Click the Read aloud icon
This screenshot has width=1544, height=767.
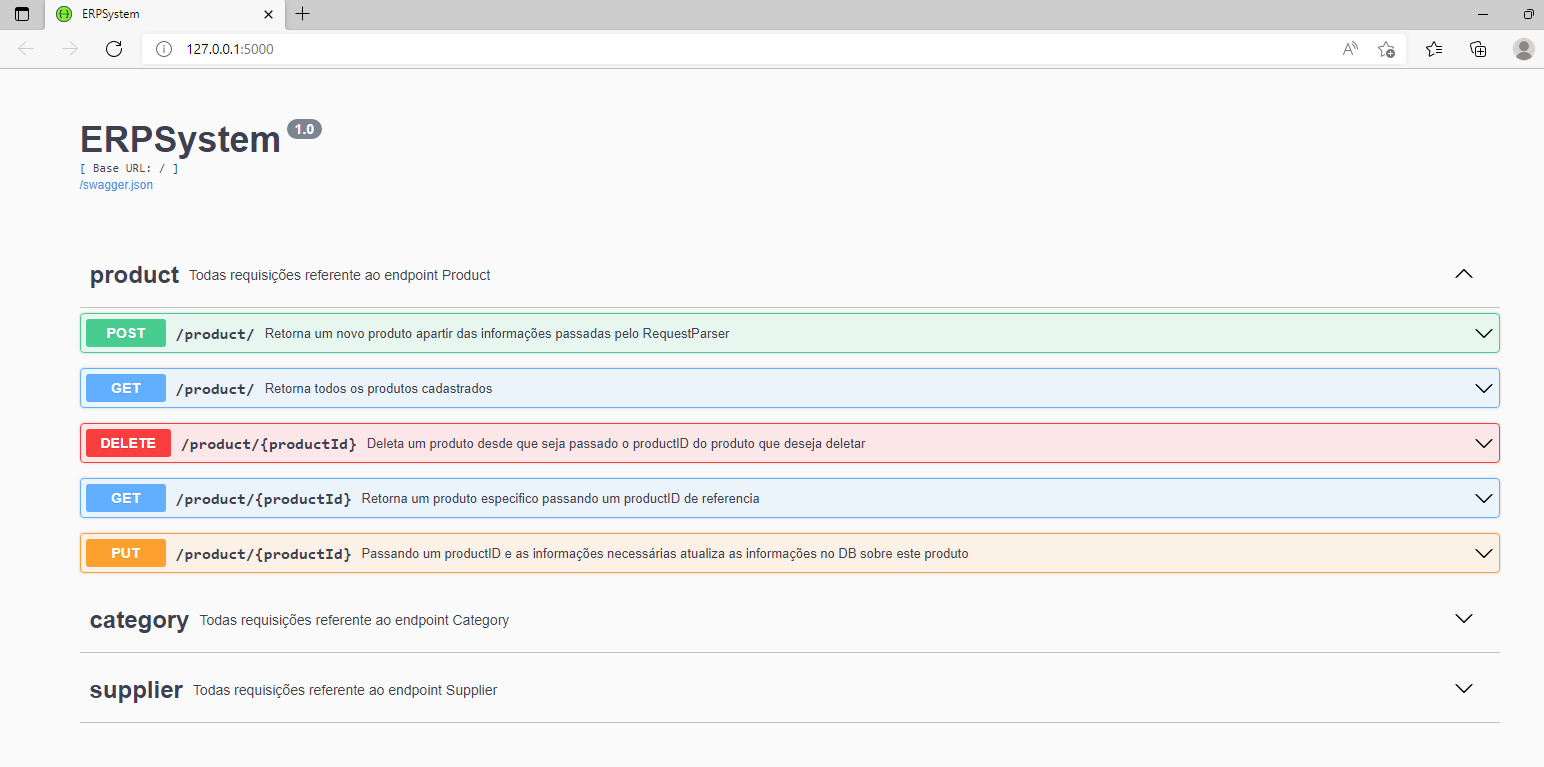[x=1349, y=48]
